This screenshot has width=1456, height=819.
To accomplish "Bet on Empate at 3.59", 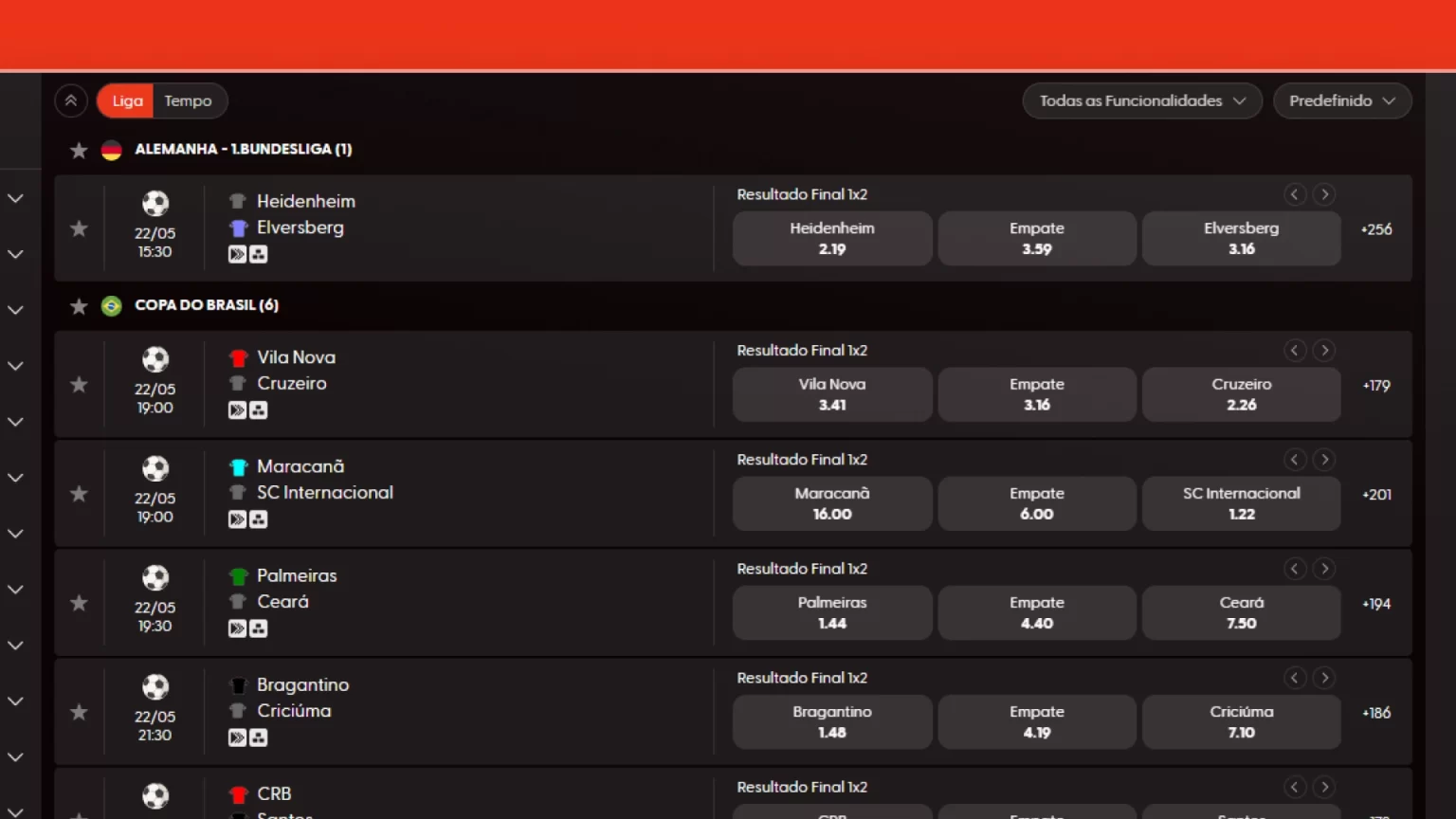I will [x=1037, y=238].
